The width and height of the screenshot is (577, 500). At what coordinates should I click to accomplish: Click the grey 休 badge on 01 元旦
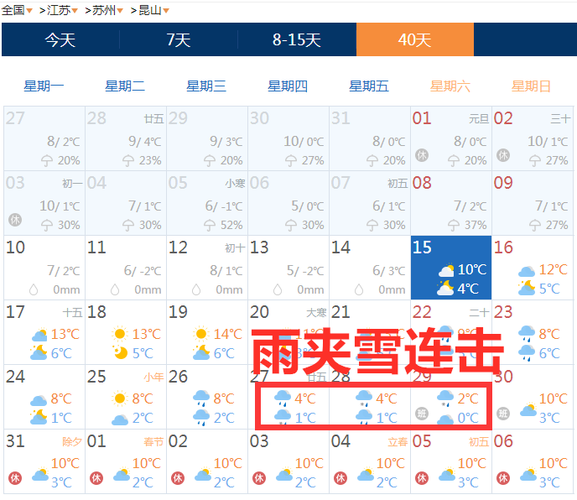[x=422, y=155]
